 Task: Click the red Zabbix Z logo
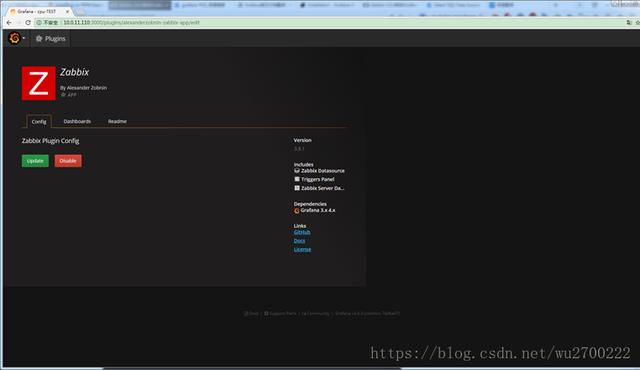[x=39, y=83]
